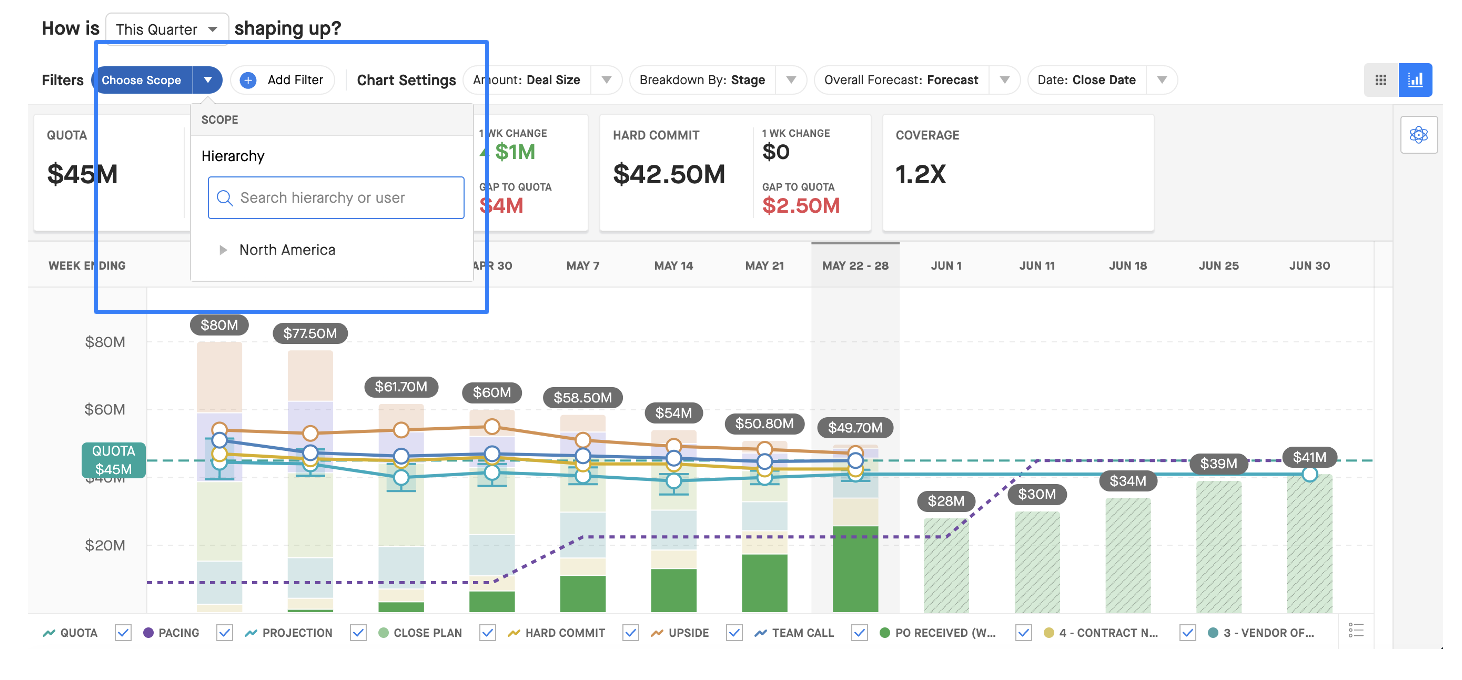Select the bar chart view icon
1462x680 pixels.
pos(1415,80)
